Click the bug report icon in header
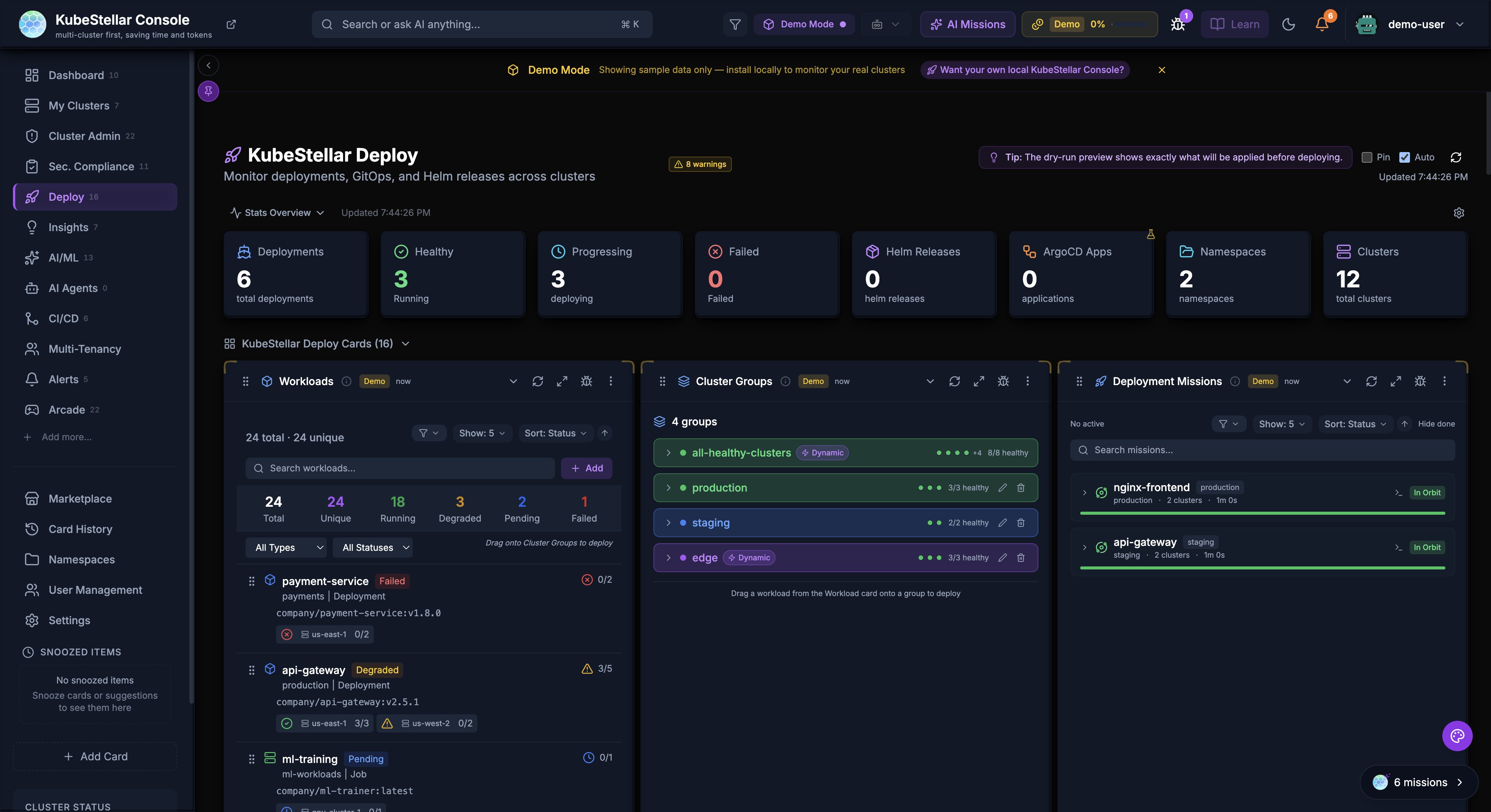Viewport: 1491px width, 812px height. click(x=1177, y=24)
